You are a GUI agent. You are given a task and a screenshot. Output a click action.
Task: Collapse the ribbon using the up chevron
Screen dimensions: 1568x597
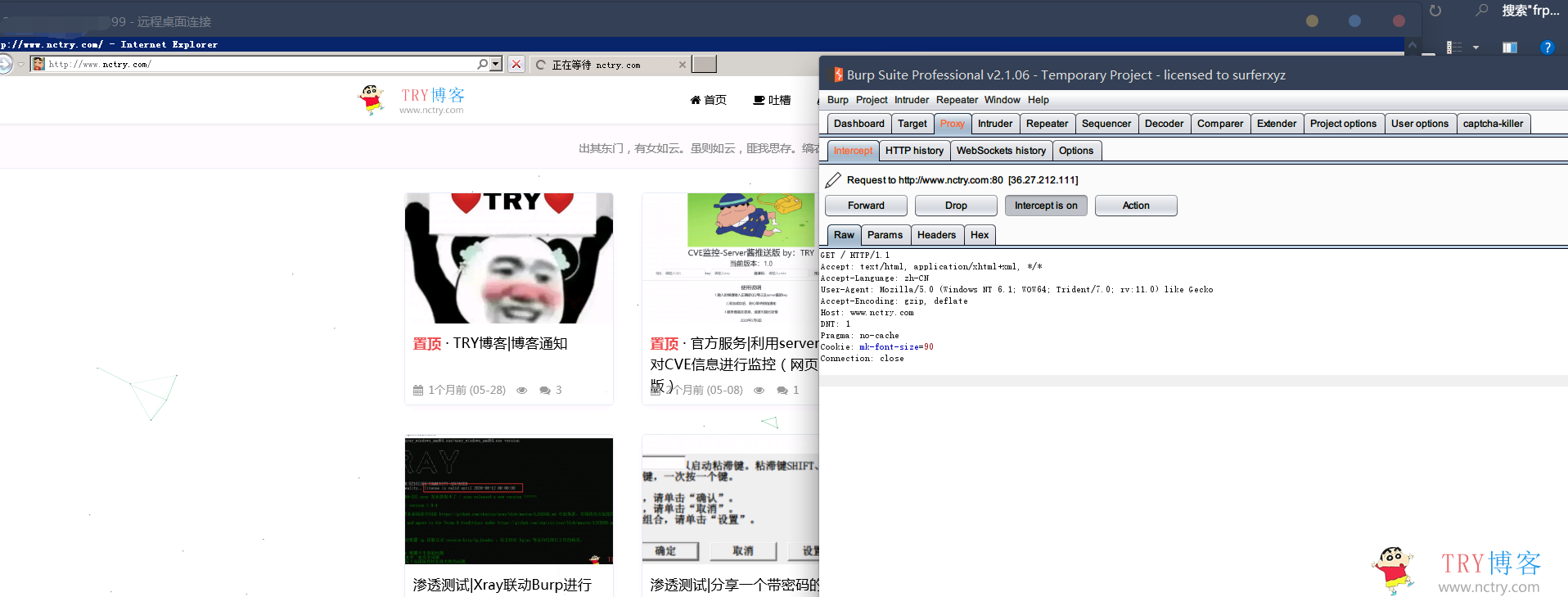point(1412,46)
